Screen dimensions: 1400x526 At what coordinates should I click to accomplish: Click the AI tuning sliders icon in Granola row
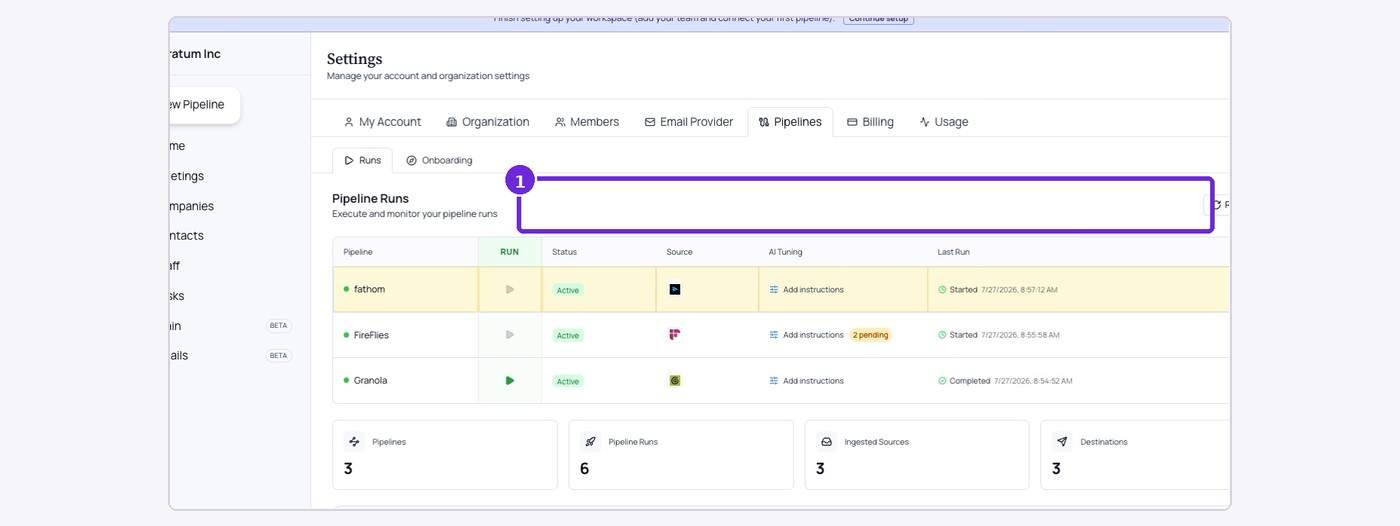click(774, 381)
